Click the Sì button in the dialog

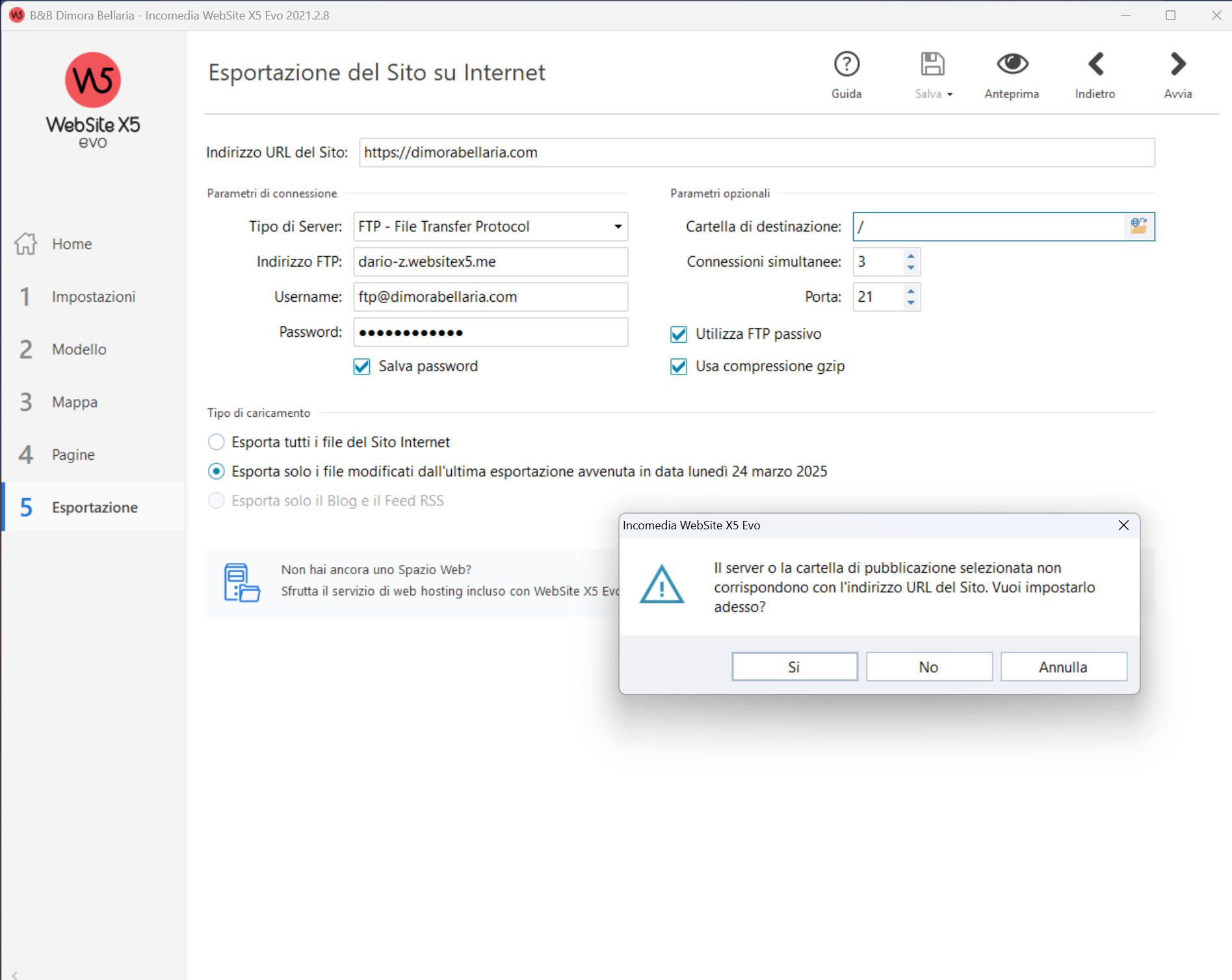pyautogui.click(x=794, y=667)
